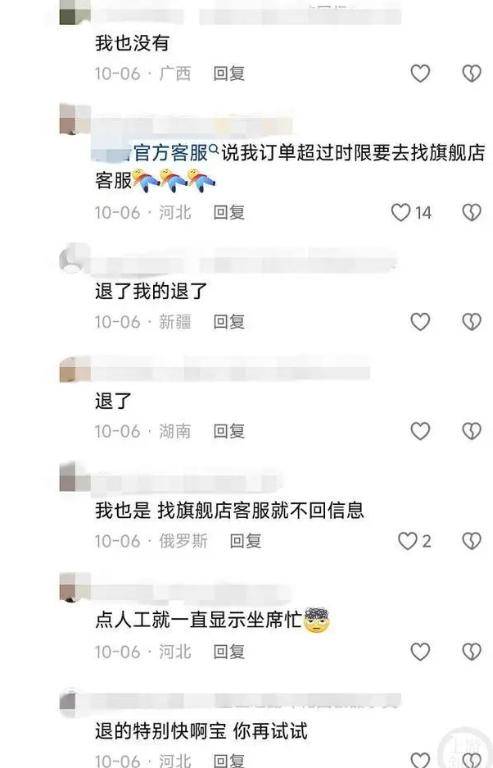Reply to the 广西 comment '我也没有'
Image resolution: width=493 pixels, height=768 pixels.
click(229, 73)
